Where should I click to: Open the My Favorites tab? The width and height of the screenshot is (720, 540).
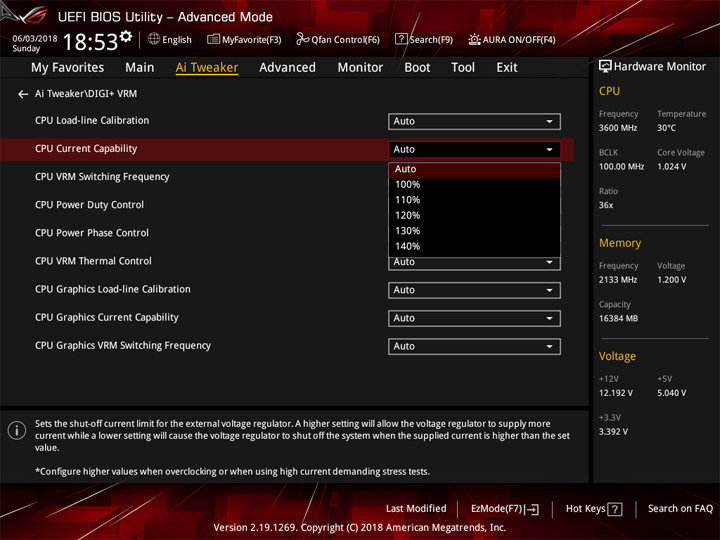(x=68, y=68)
